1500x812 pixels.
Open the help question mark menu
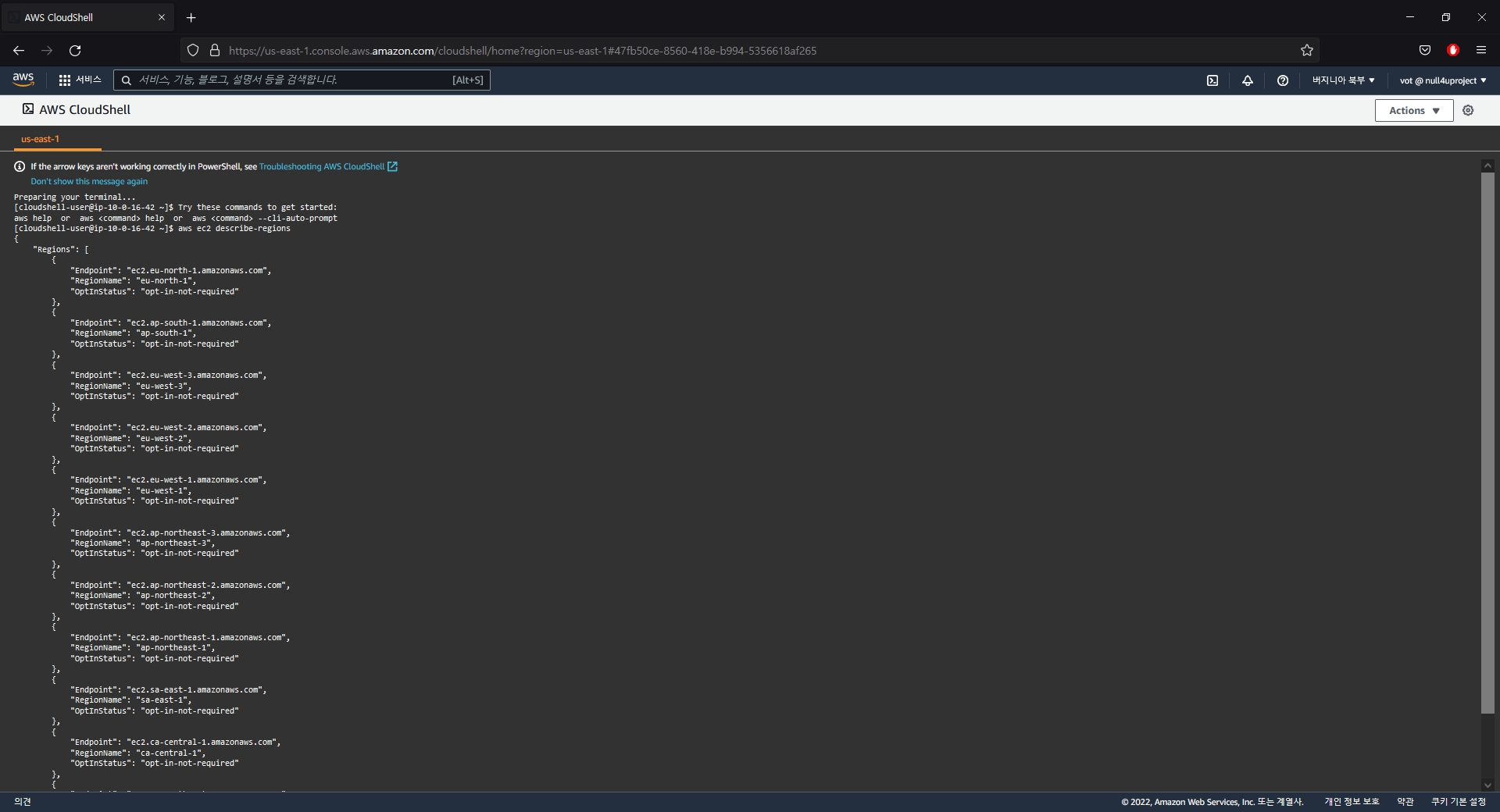[x=1283, y=80]
